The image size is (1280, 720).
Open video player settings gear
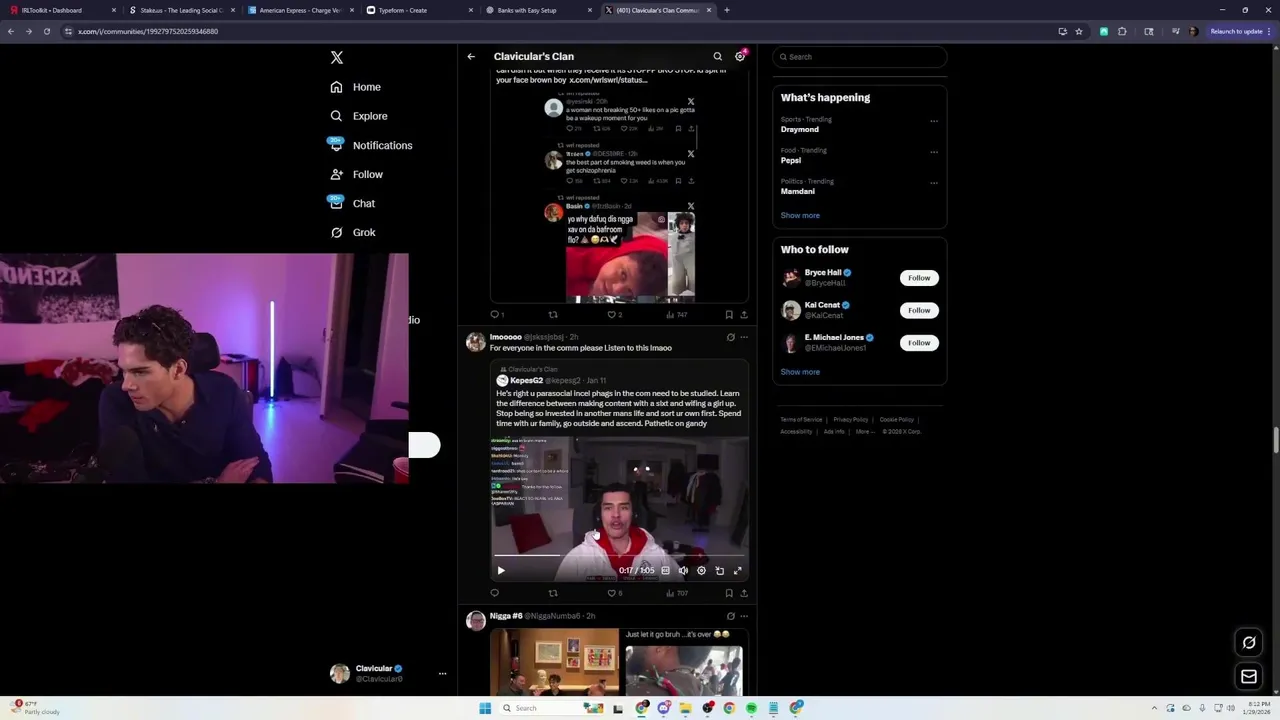[x=701, y=570]
